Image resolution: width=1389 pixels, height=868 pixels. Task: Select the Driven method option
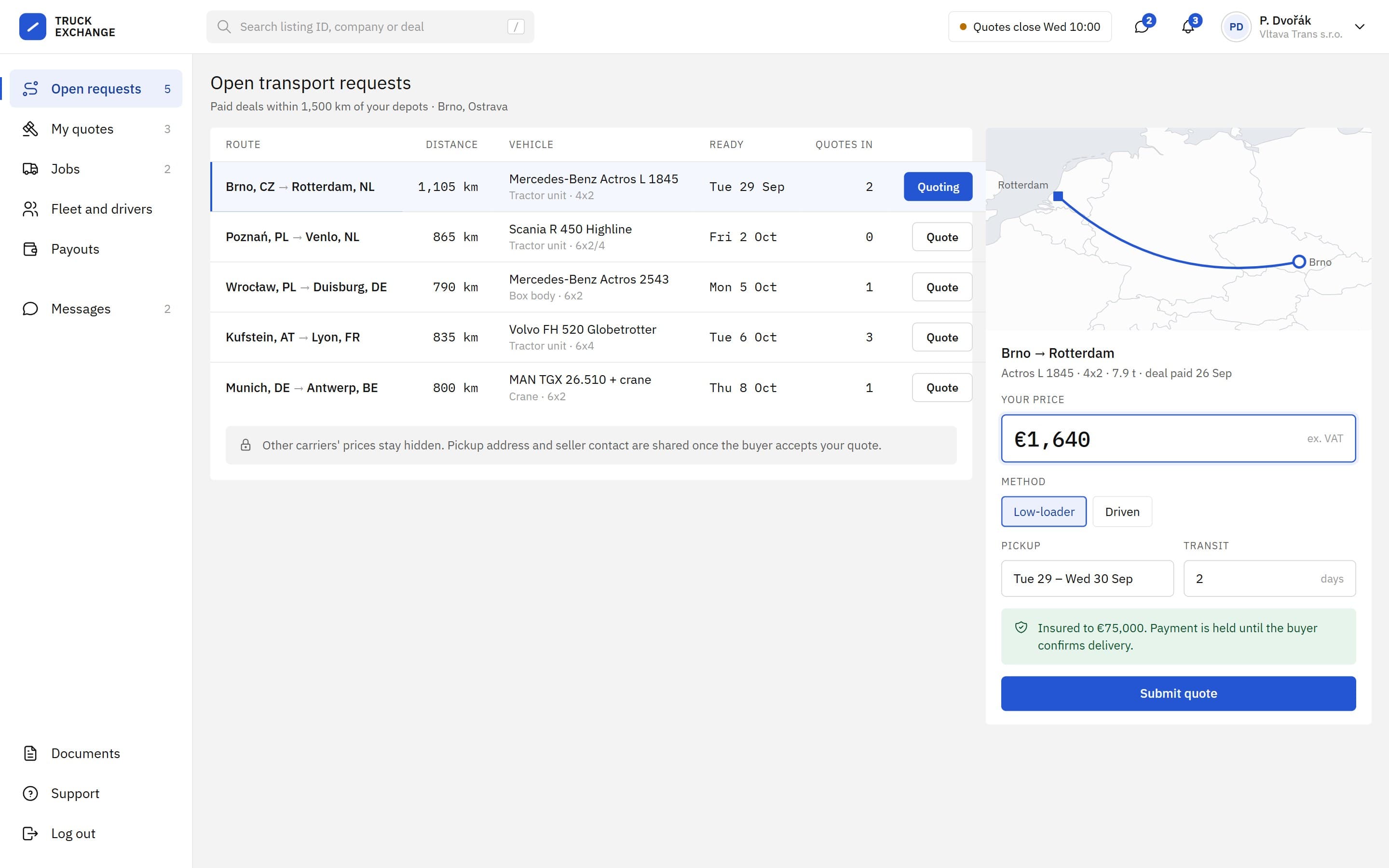pos(1122,512)
